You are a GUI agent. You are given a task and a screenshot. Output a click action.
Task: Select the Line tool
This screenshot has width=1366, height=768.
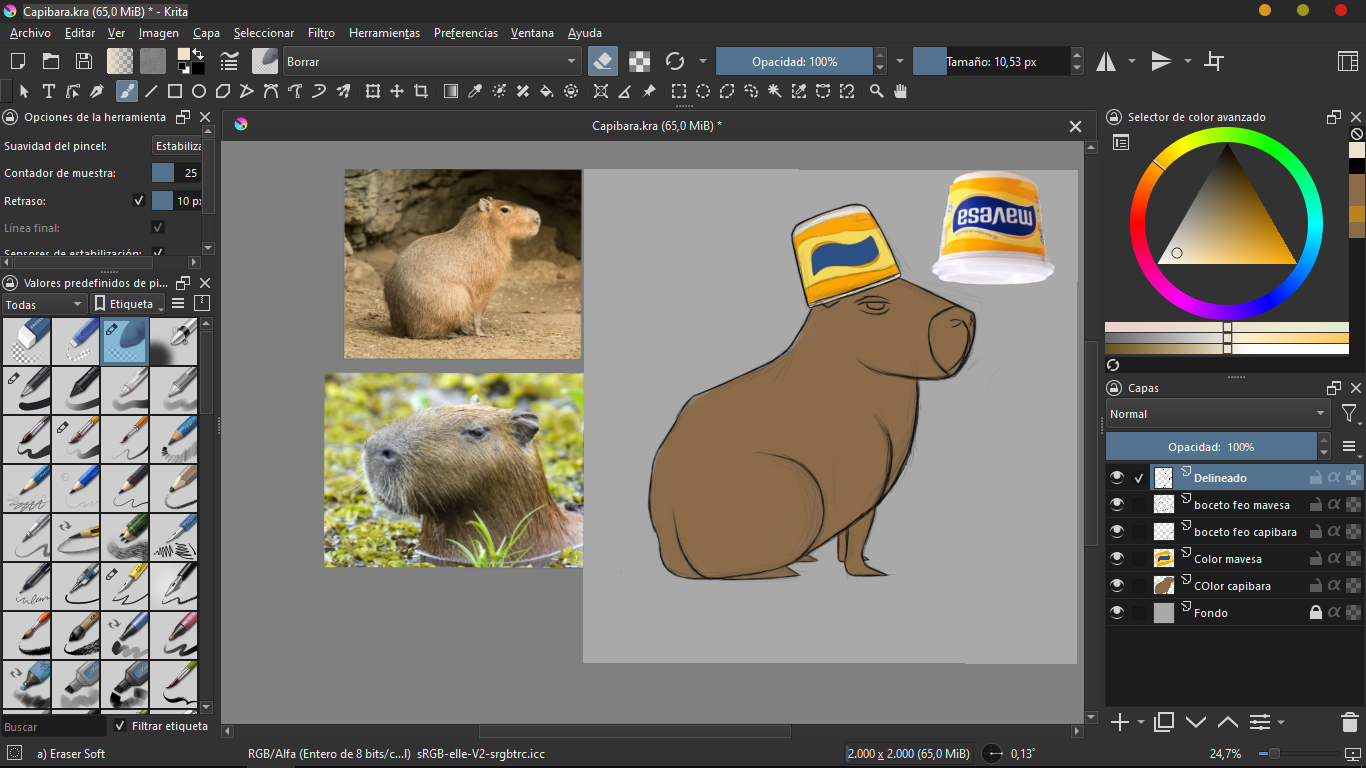[151, 91]
